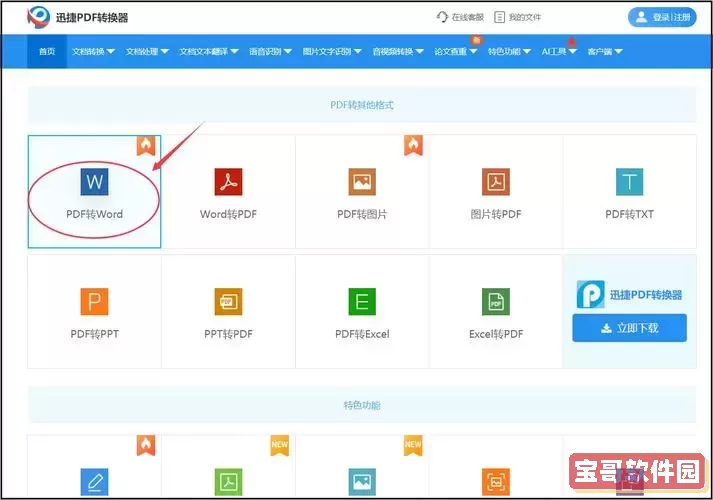Select the PDF转Excel green E icon
This screenshot has width=713, height=500.
click(362, 301)
